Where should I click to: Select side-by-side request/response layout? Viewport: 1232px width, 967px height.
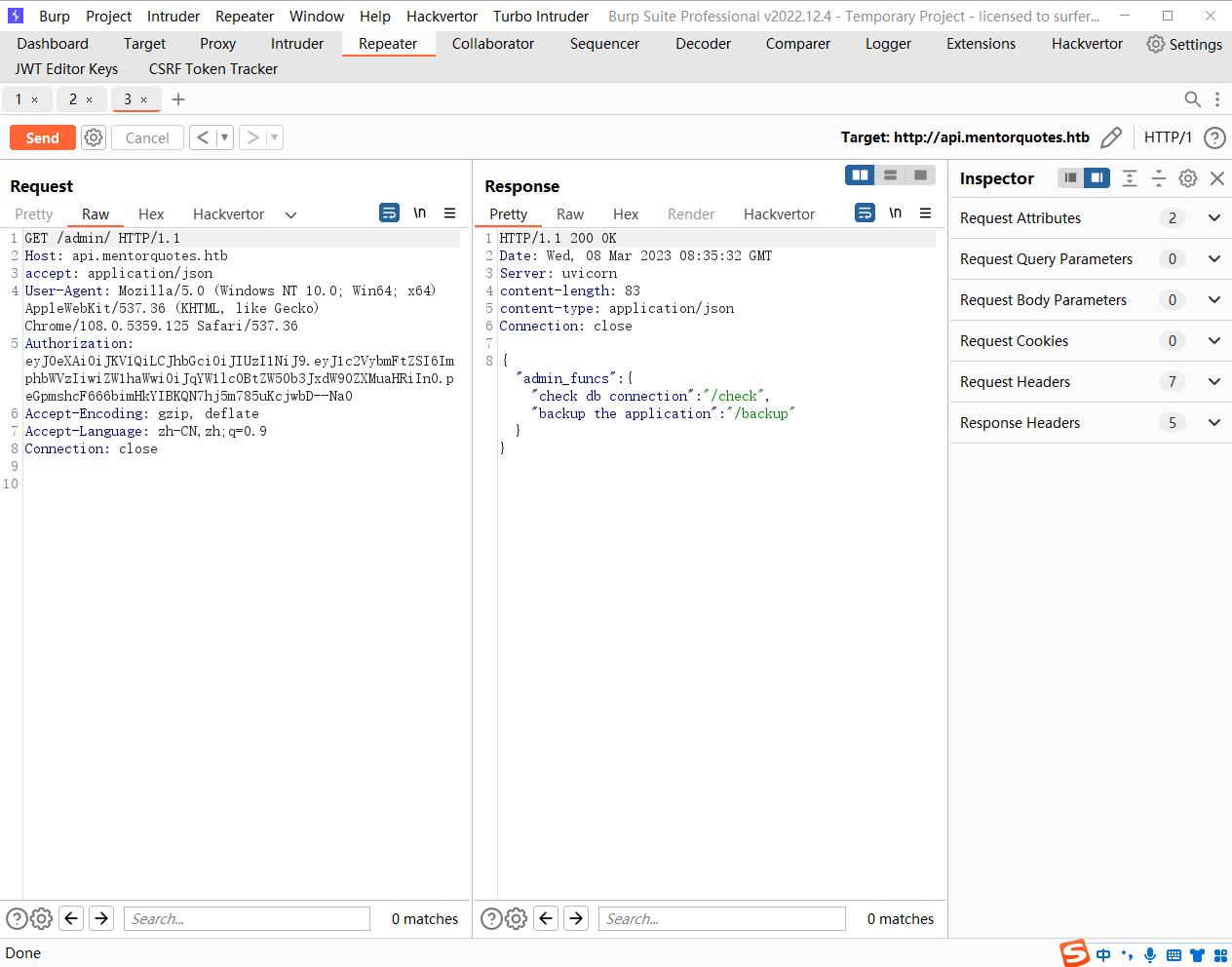(x=860, y=175)
